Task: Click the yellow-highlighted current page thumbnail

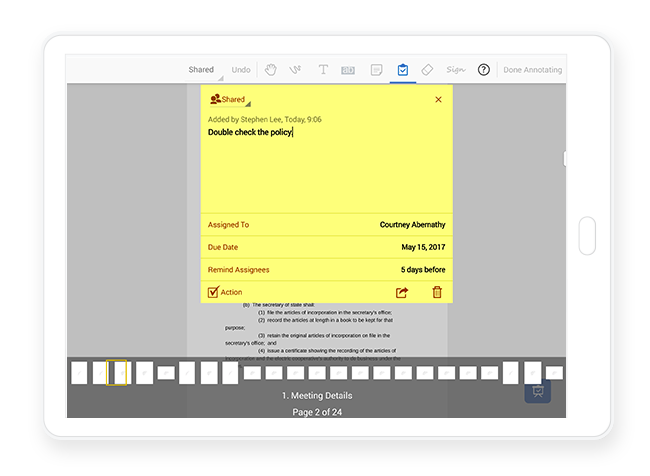Action: [x=116, y=373]
